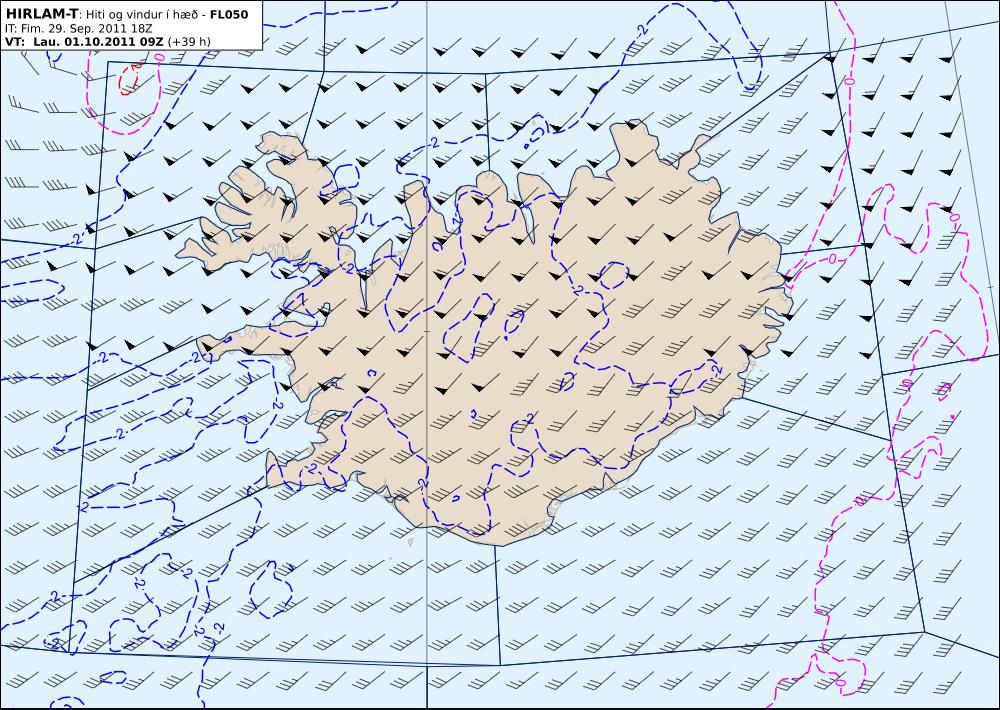The image size is (1000, 710).
Task: Click the FL050 flight level label
Action: pyautogui.click(x=229, y=14)
